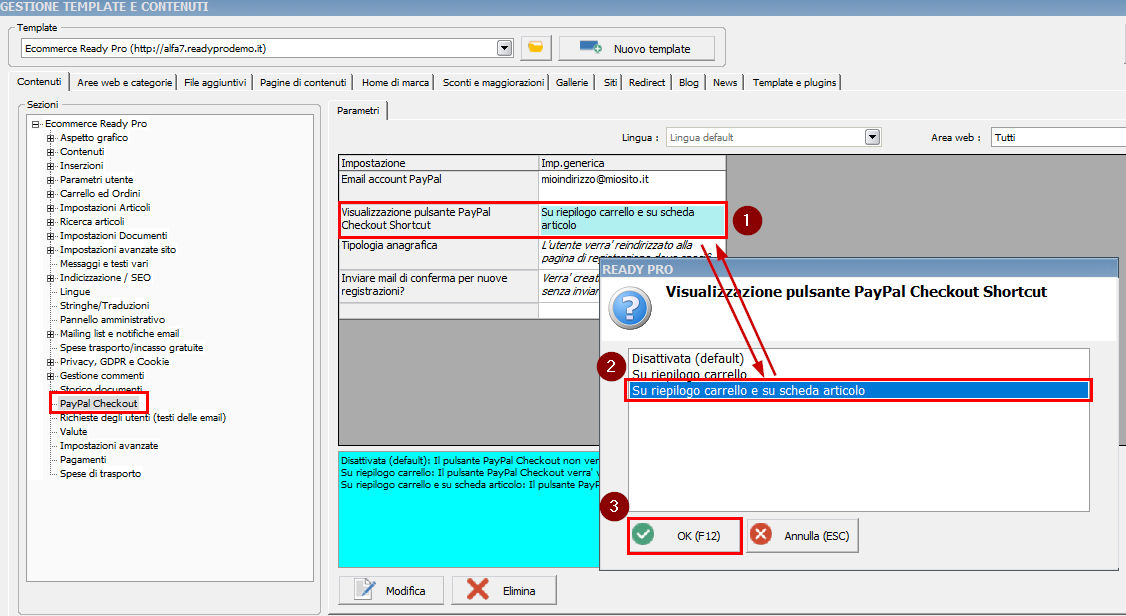Click the red cross icon on the Elimina button
This screenshot has width=1126, height=616.
click(478, 589)
